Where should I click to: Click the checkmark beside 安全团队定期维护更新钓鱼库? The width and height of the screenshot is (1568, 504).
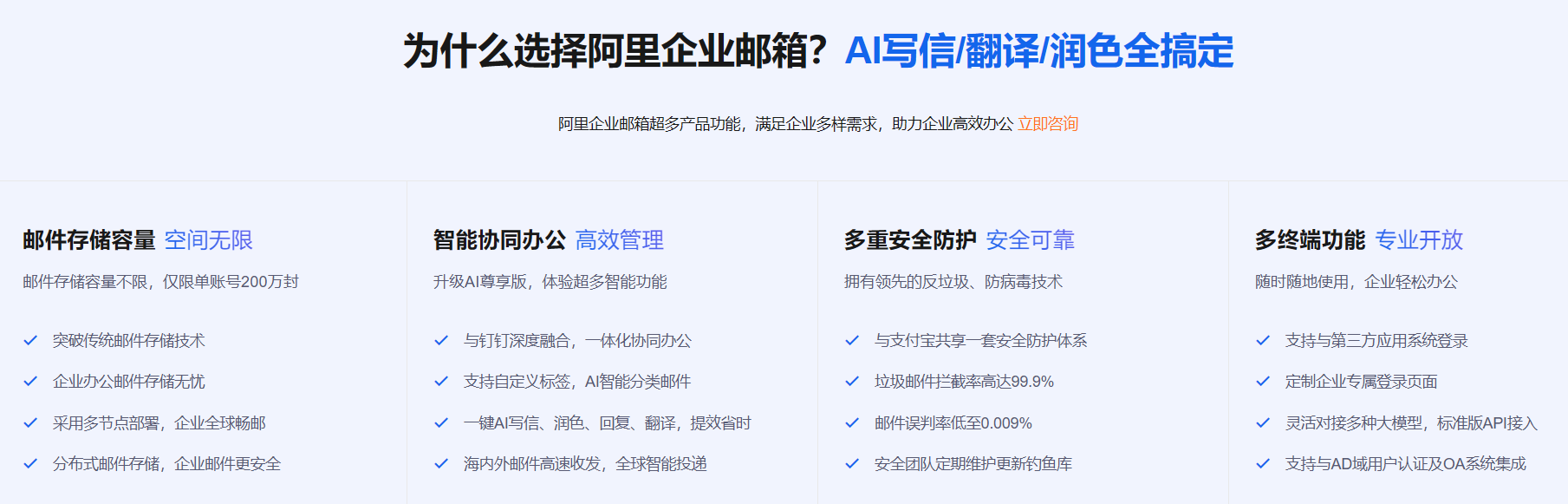point(852,463)
